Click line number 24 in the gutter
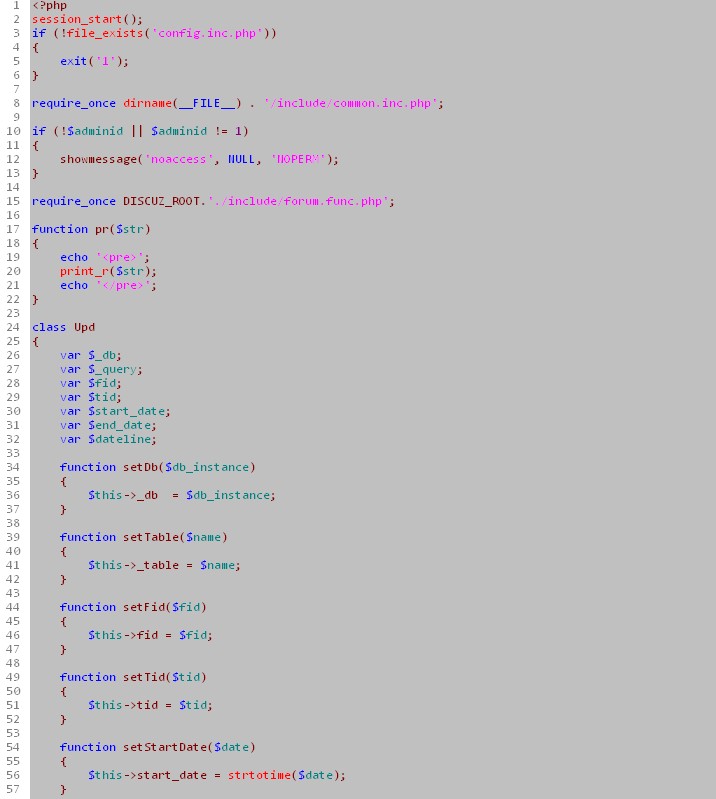 coord(13,327)
